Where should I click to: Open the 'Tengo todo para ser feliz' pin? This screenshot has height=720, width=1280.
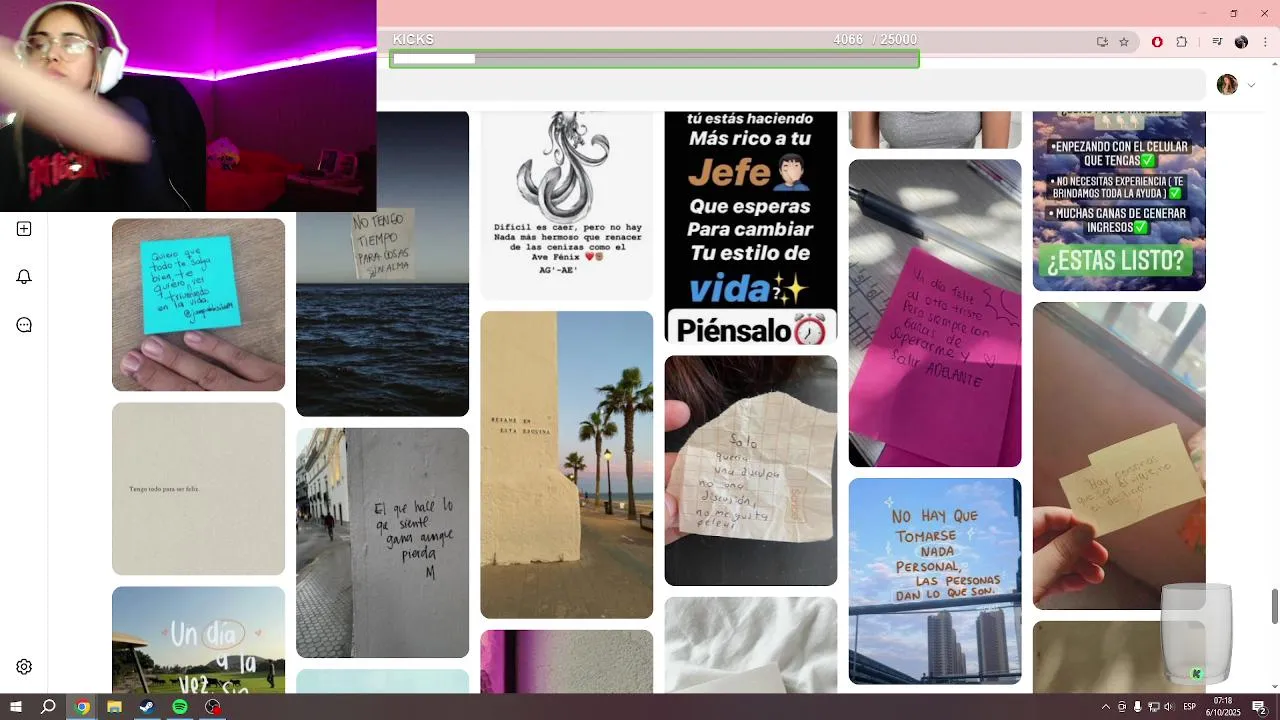click(198, 489)
